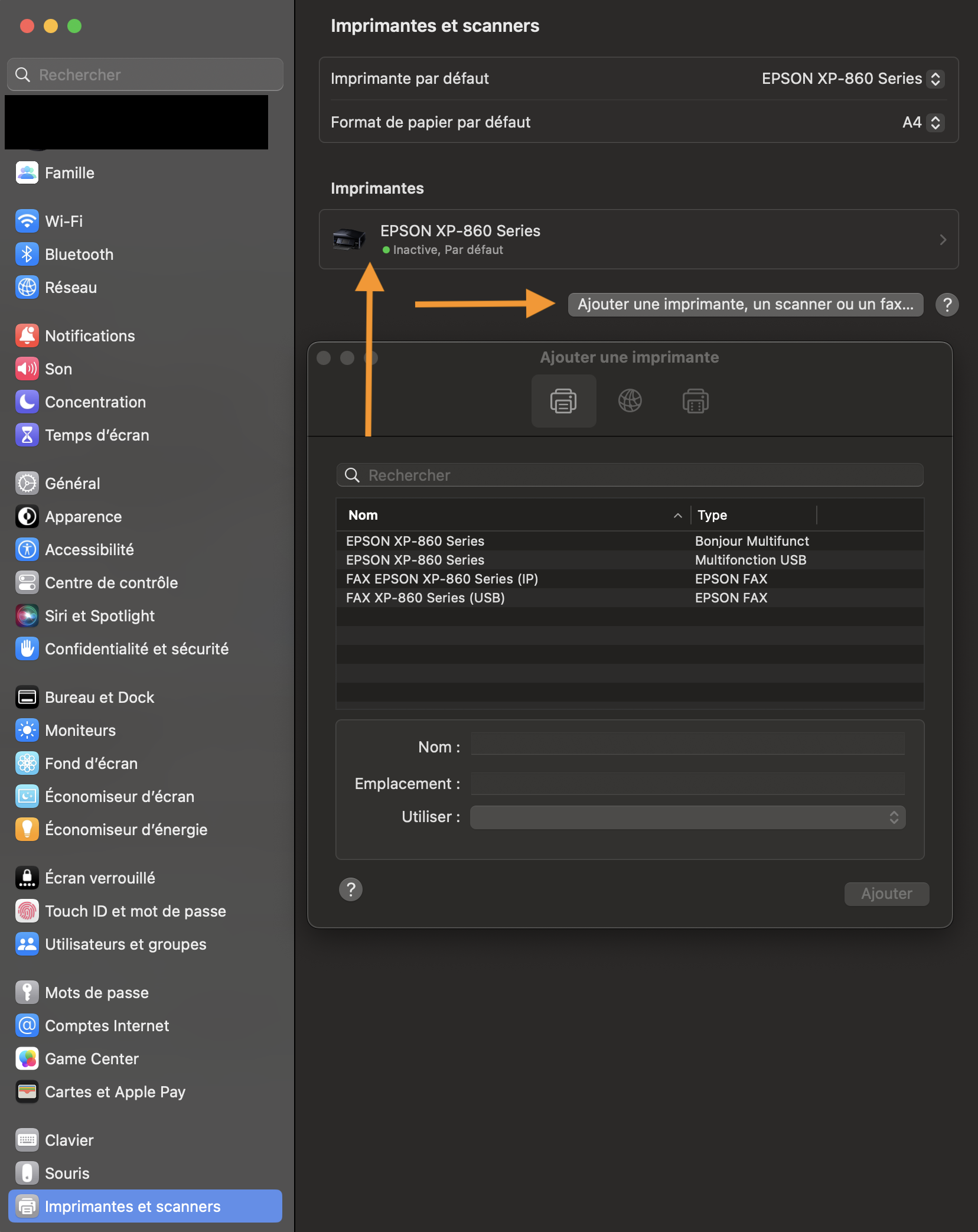
Task: Sort printer list by Nom column
Action: [514, 515]
